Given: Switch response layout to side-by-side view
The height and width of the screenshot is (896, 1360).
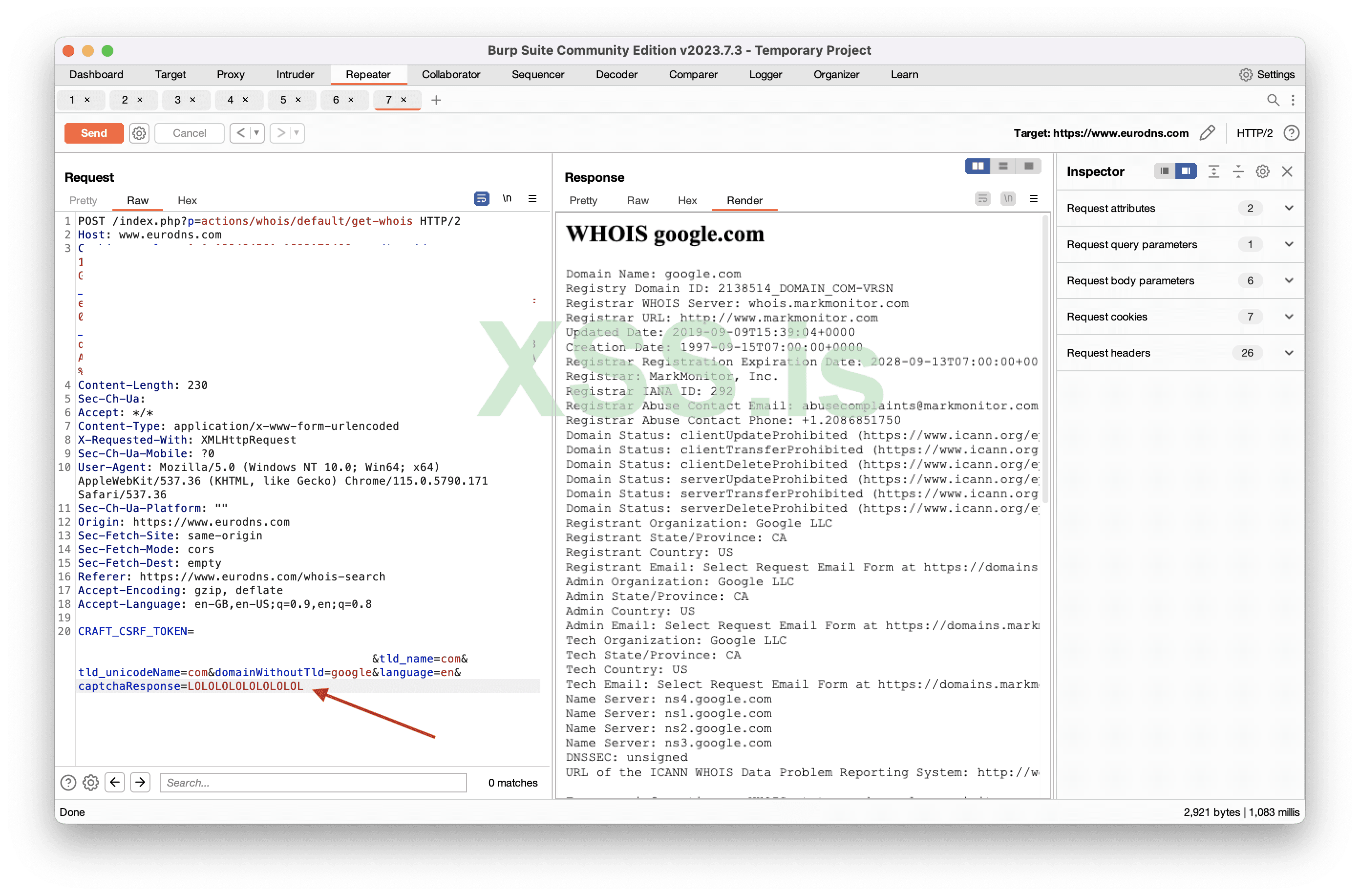Looking at the screenshot, I should (977, 166).
